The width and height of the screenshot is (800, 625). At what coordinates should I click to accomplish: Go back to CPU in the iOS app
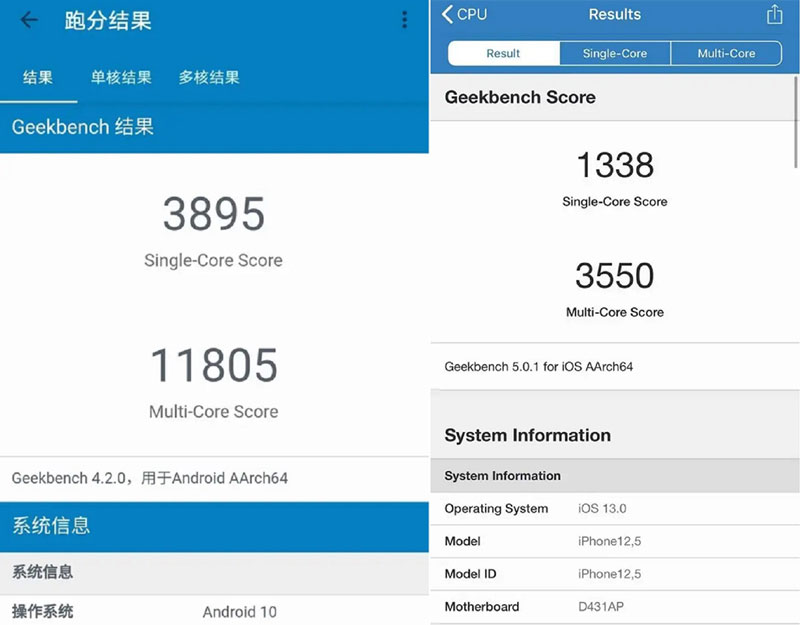(464, 14)
